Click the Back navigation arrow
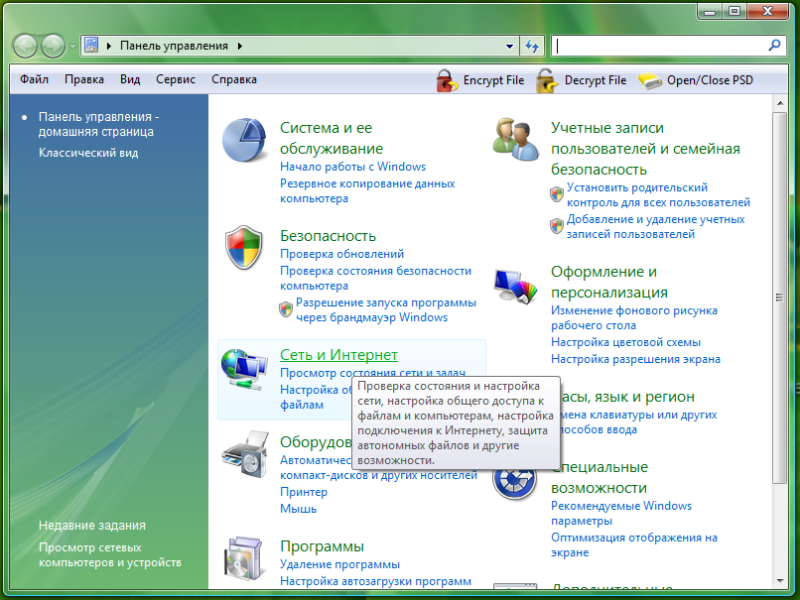800x600 pixels. click(x=25, y=46)
